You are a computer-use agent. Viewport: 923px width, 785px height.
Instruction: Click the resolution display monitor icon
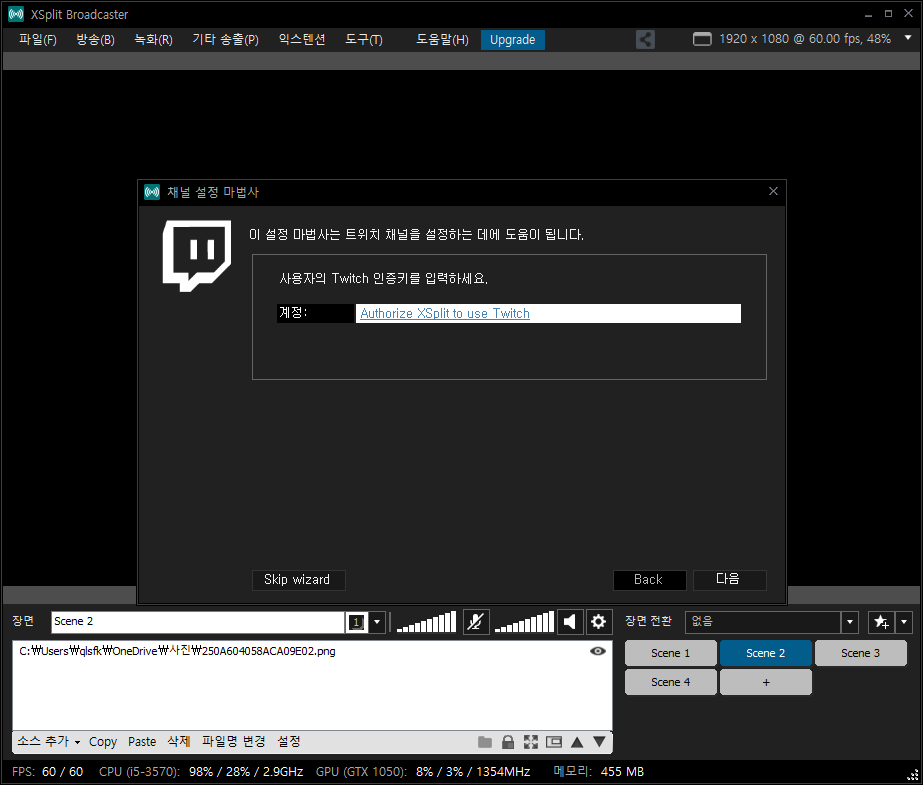pyautogui.click(x=702, y=39)
